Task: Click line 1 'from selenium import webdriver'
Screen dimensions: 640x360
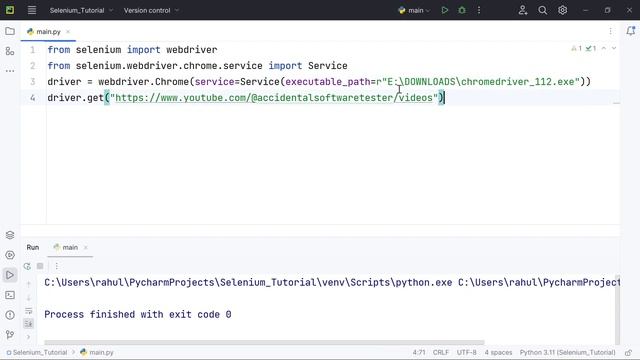Action: click(132, 50)
